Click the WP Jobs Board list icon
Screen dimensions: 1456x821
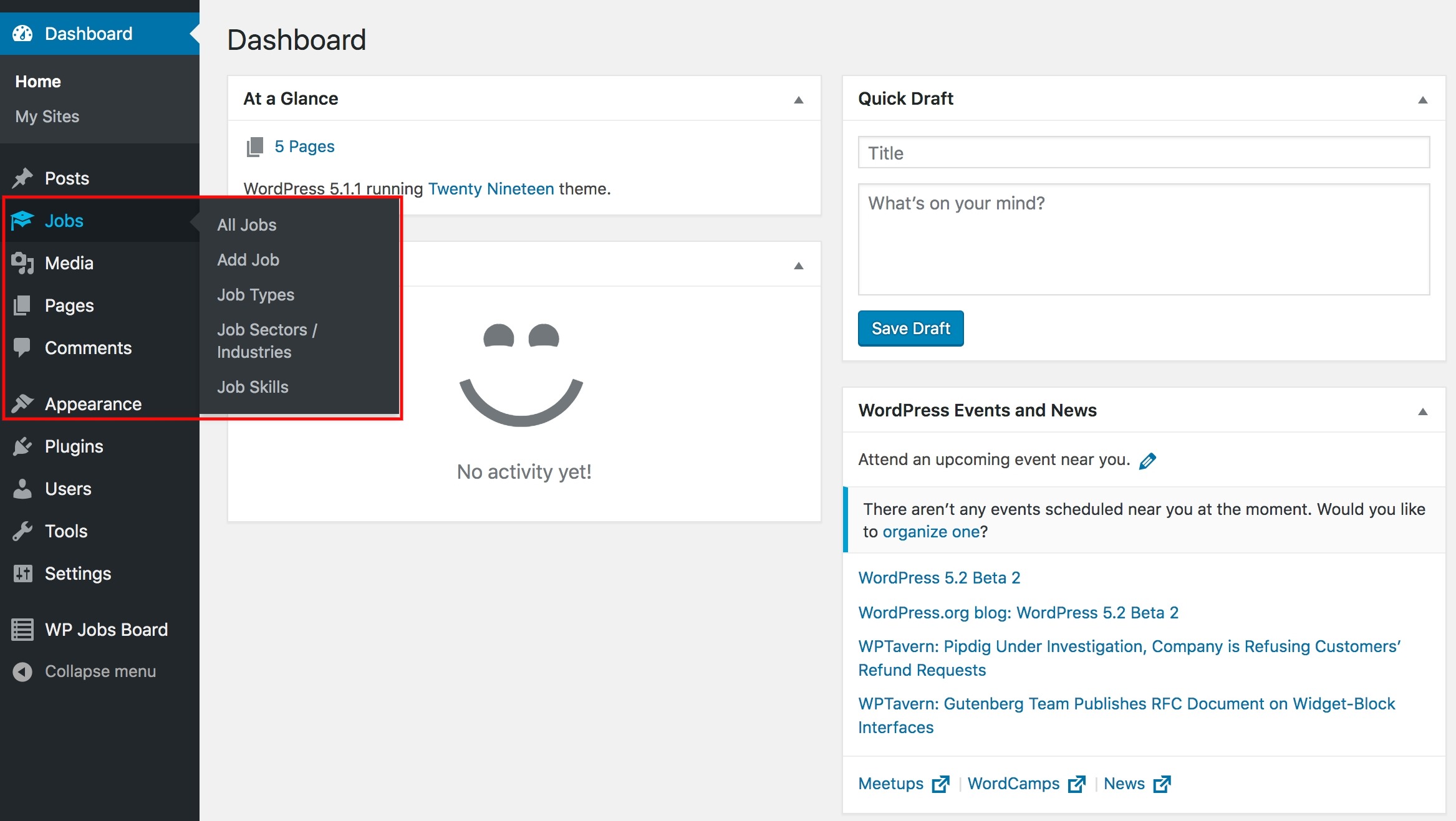click(x=22, y=630)
